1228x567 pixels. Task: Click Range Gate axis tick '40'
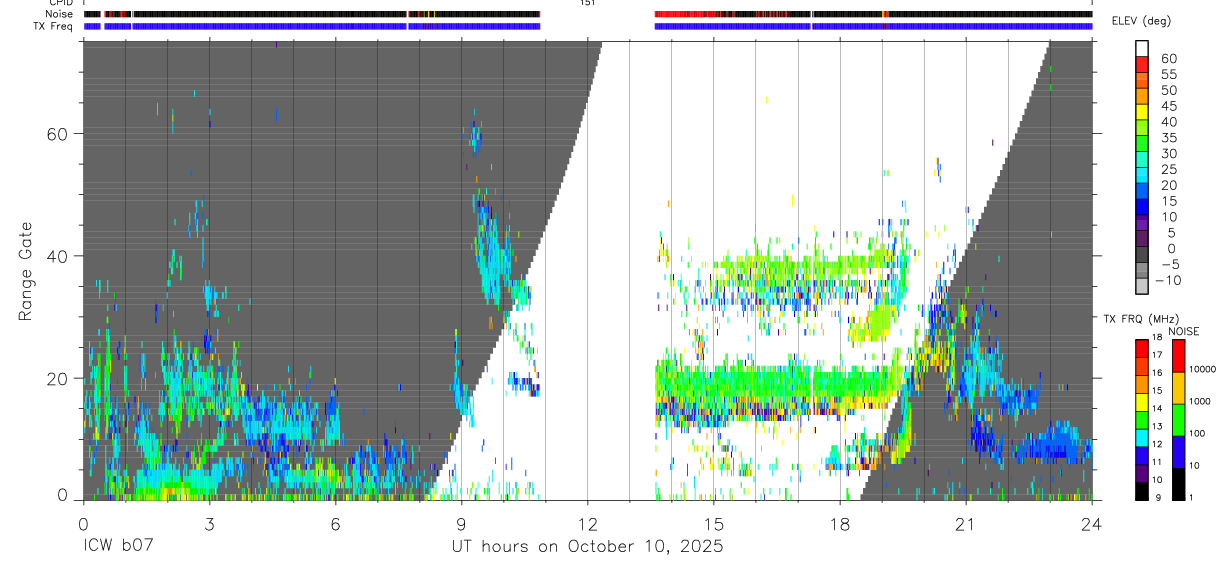tap(59, 256)
